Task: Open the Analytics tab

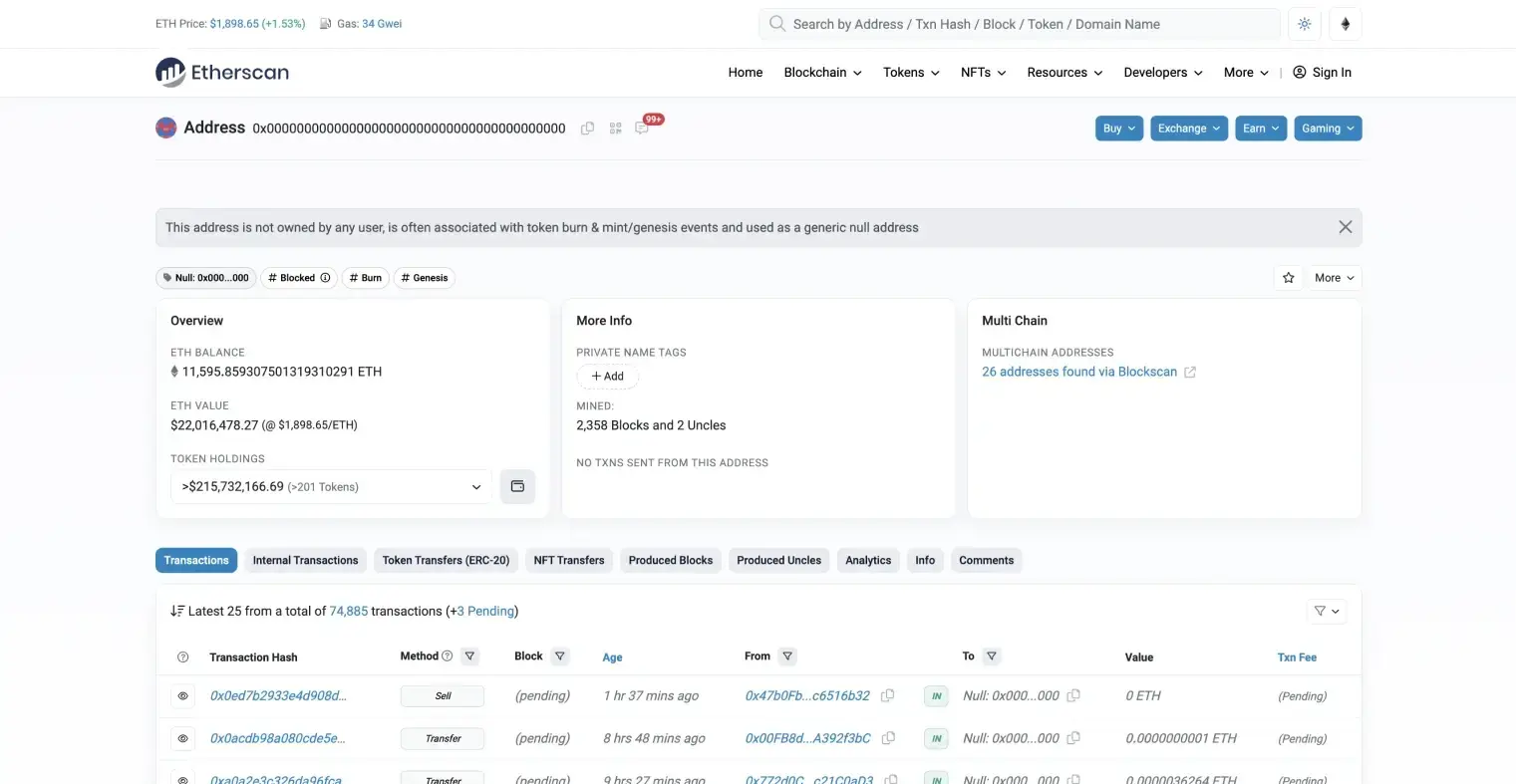Action: click(868, 561)
